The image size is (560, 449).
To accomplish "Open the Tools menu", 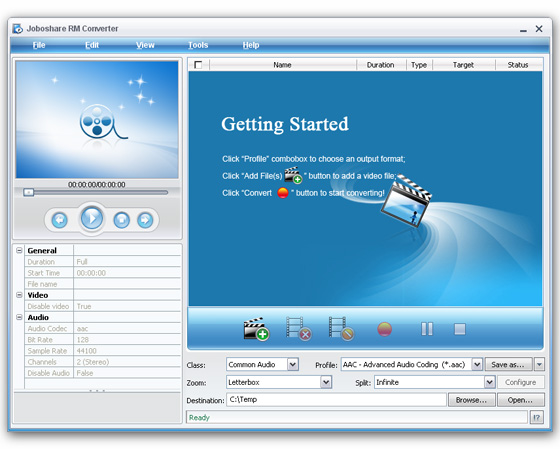I will (198, 45).
